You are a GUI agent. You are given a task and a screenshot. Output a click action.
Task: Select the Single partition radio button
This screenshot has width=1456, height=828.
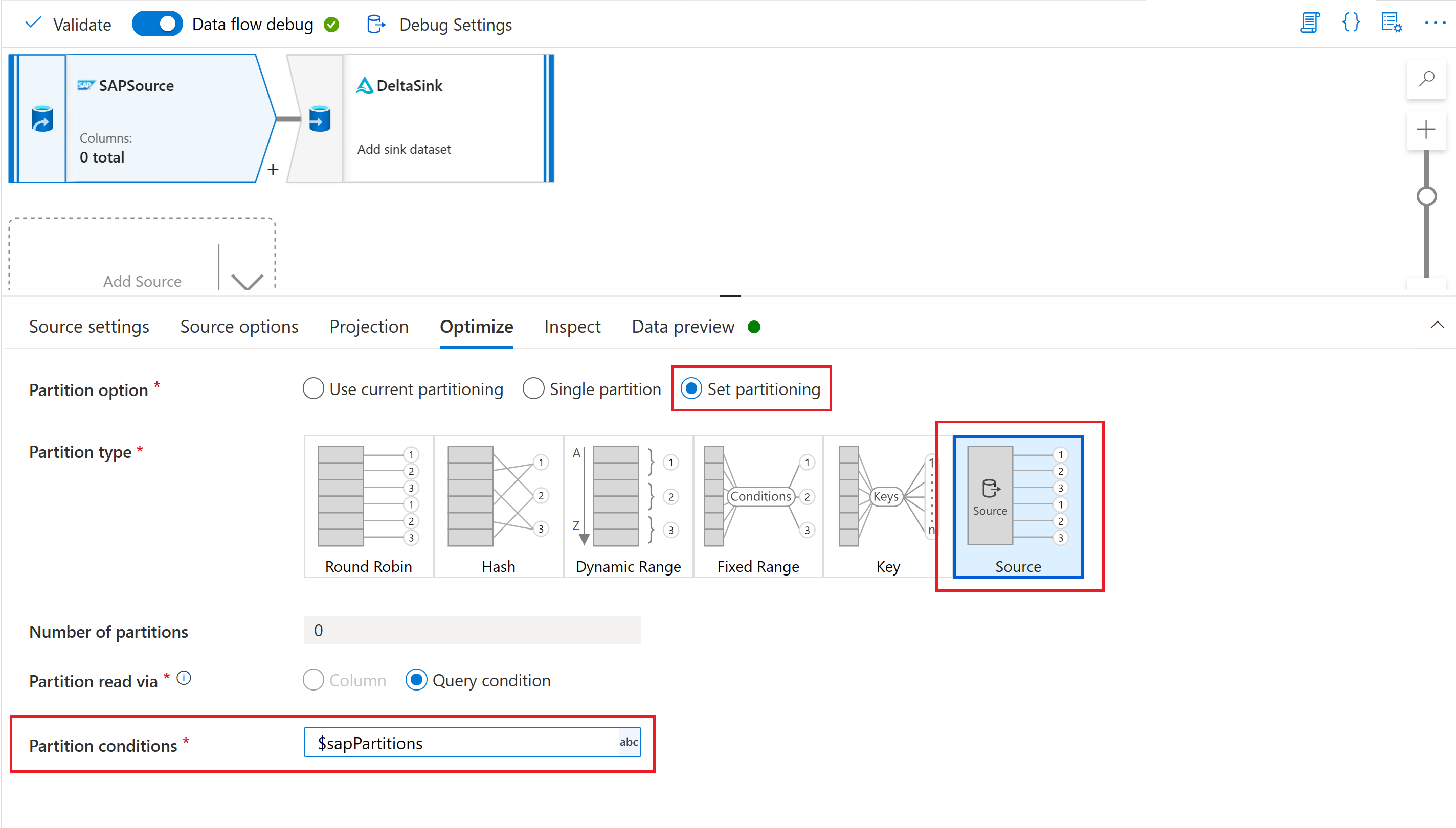pos(532,389)
